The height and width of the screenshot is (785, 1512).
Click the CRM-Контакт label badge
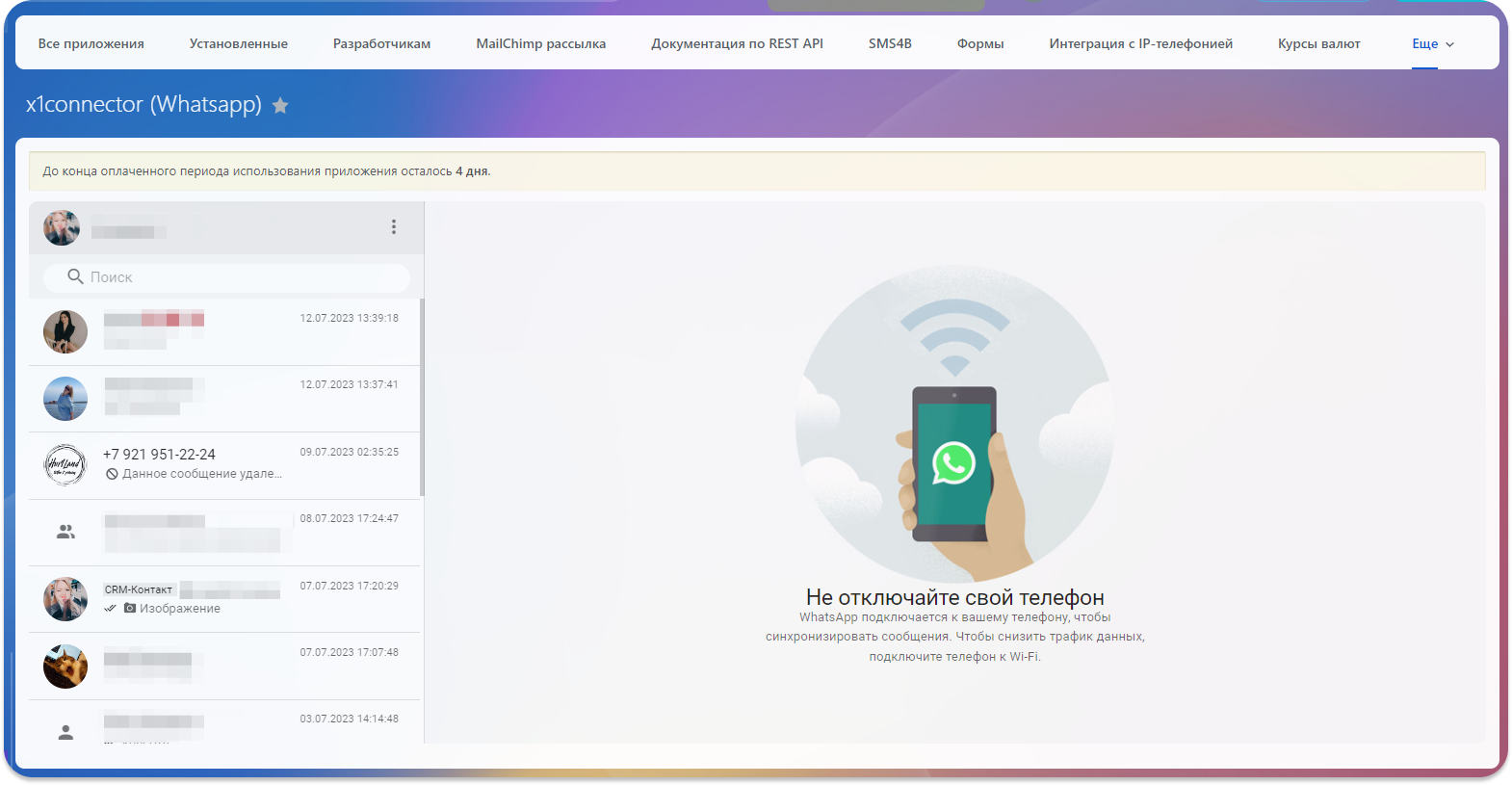coord(139,589)
